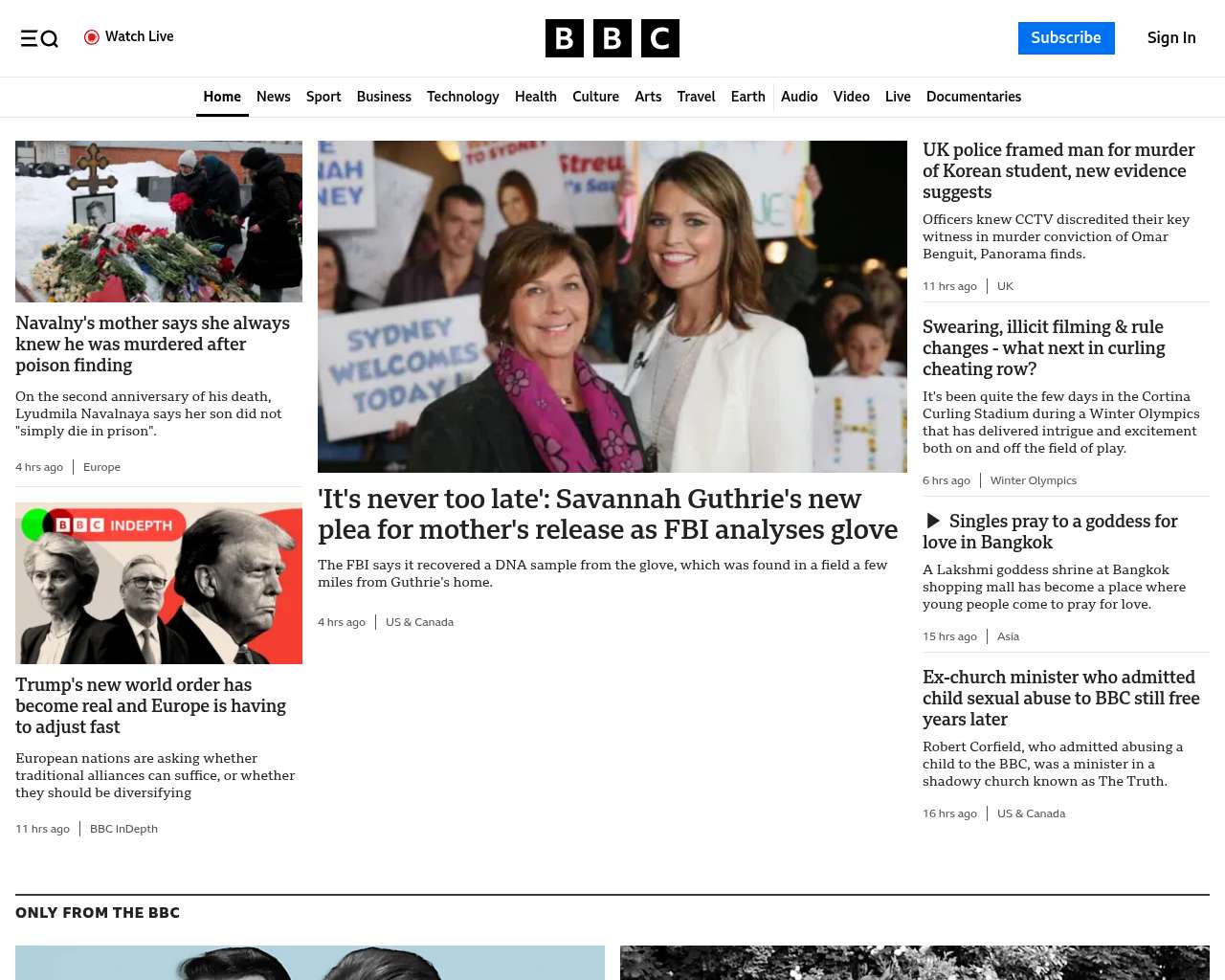
Task: Open the UK police framed man article
Action: tap(1058, 170)
